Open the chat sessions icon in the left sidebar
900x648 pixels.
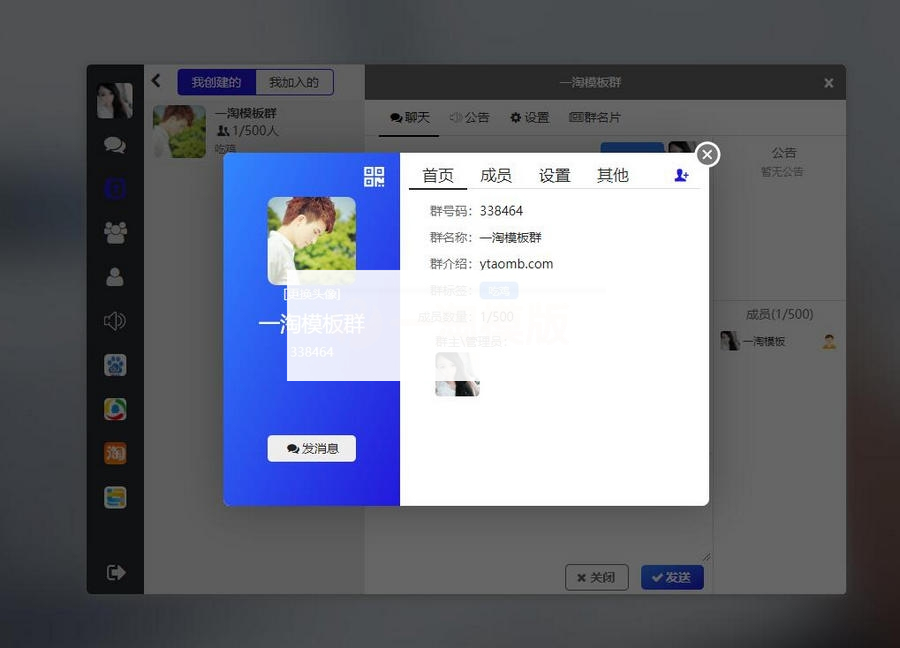[114, 144]
